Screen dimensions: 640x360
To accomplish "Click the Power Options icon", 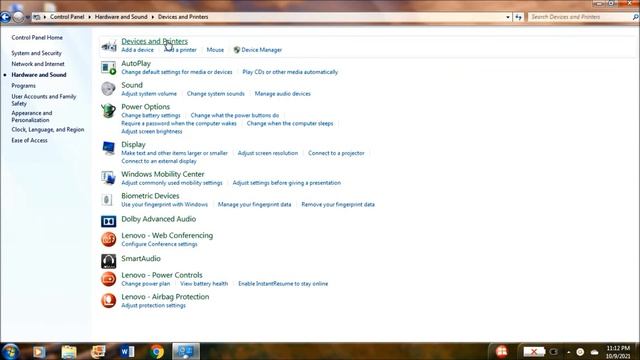I will point(109,111).
